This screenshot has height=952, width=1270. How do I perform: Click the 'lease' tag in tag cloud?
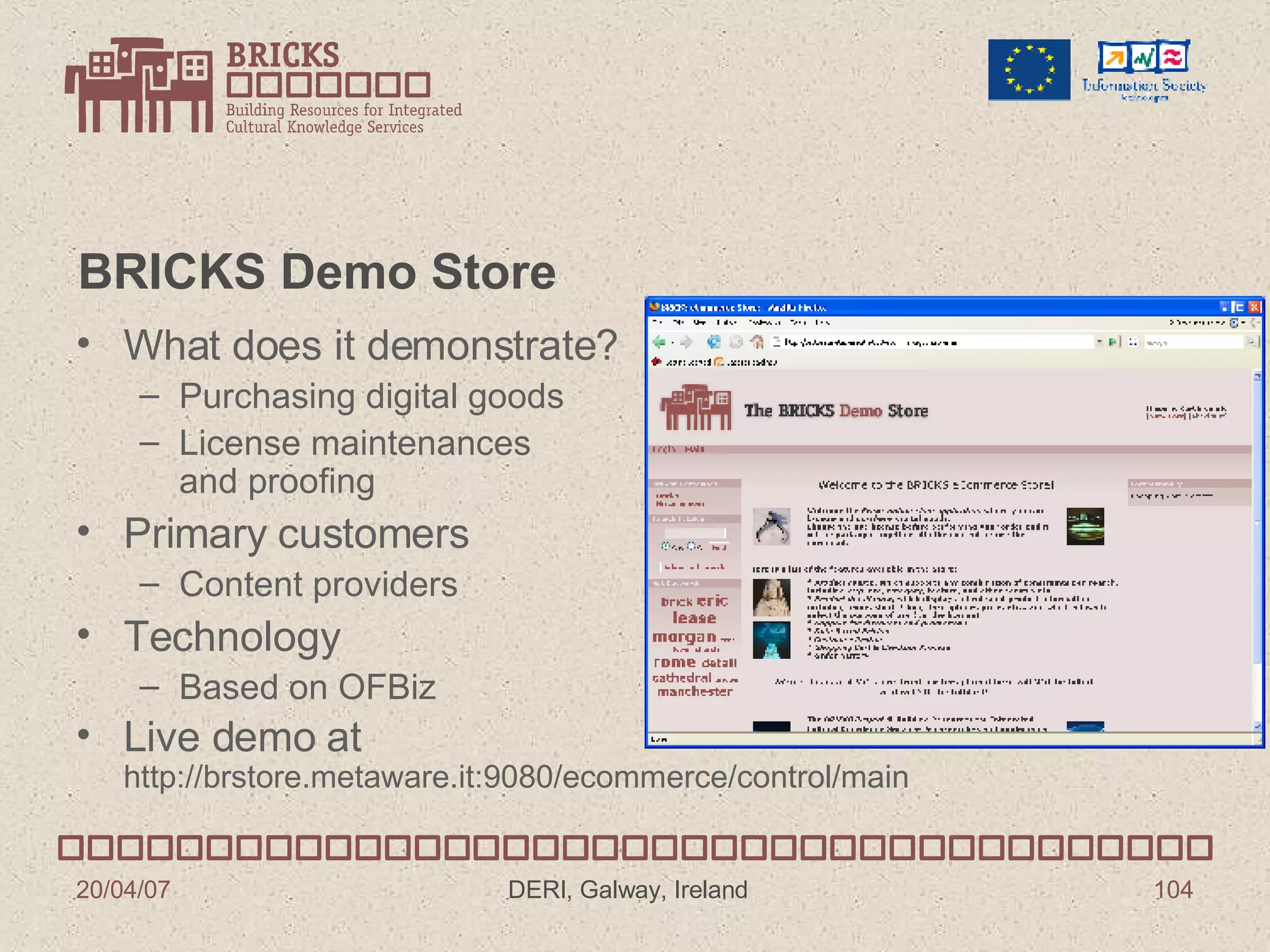(x=695, y=618)
